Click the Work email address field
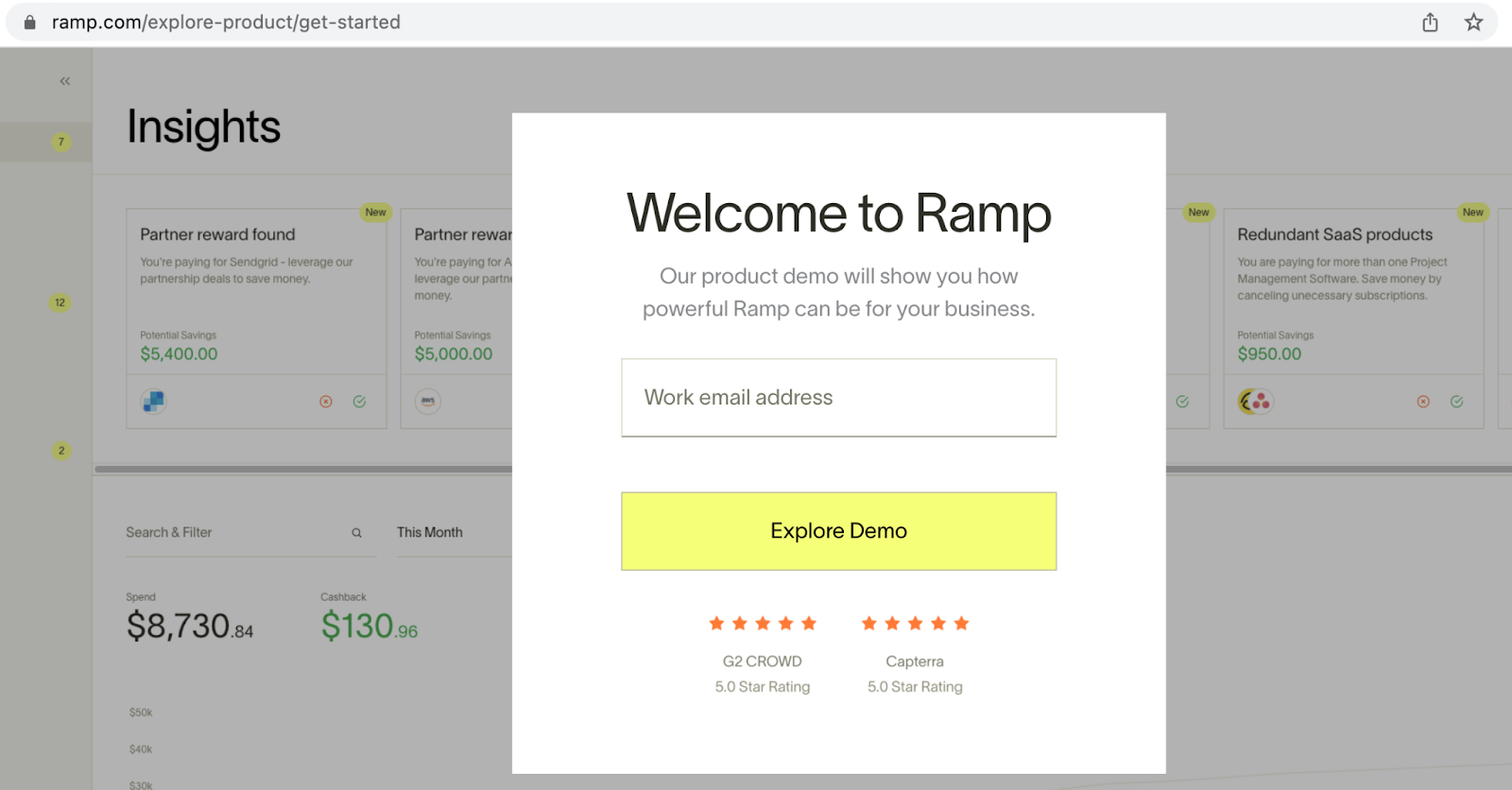The image size is (1512, 790). pyautogui.click(x=838, y=398)
